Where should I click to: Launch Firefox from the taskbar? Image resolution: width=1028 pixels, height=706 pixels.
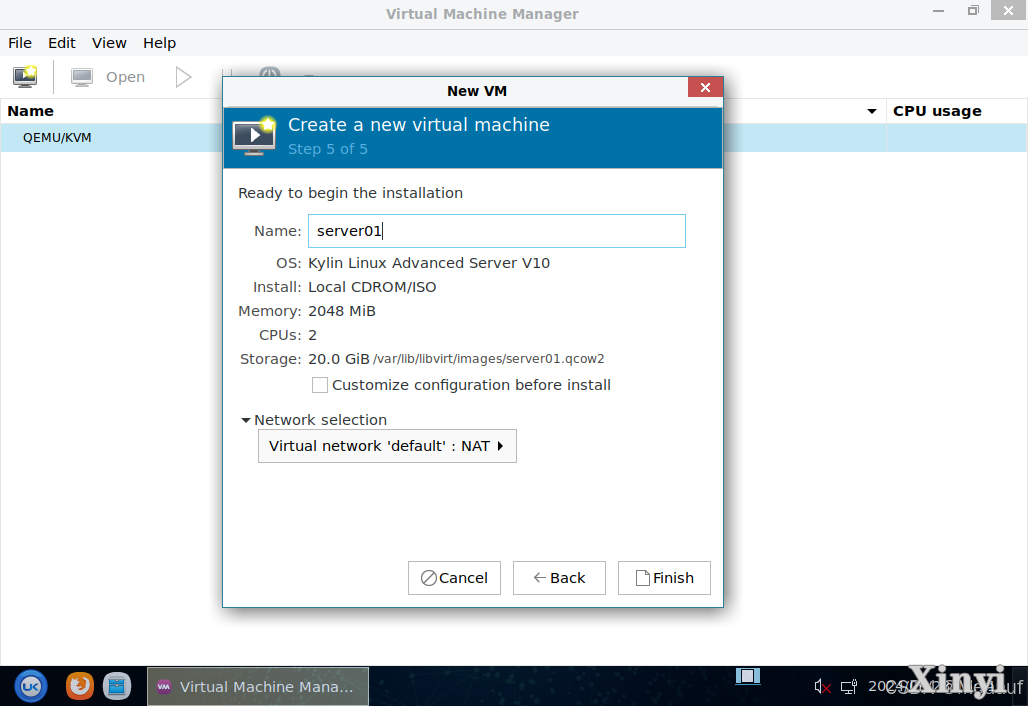[80, 686]
